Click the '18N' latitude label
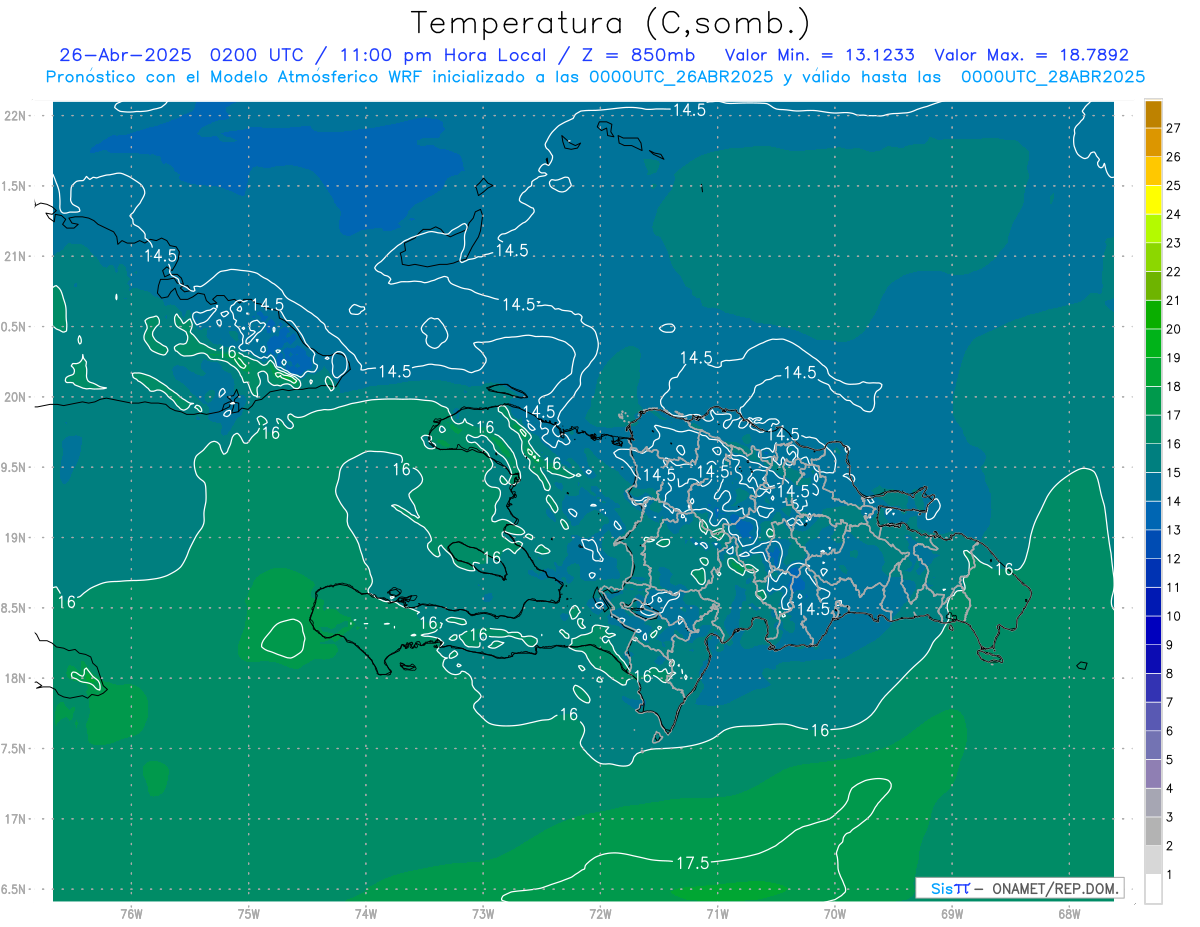Screen dimensions: 1200x927 (x=17, y=678)
